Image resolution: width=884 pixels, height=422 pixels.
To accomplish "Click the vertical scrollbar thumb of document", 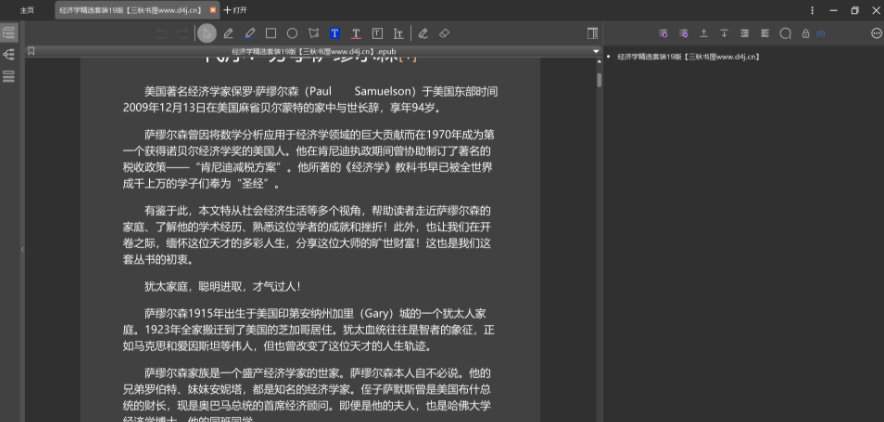I will point(599,80).
